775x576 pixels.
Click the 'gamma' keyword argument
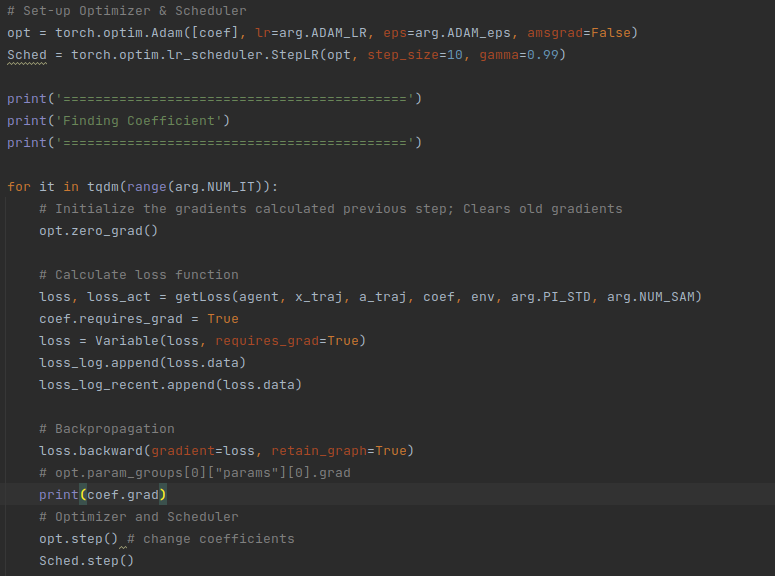tap(499, 55)
